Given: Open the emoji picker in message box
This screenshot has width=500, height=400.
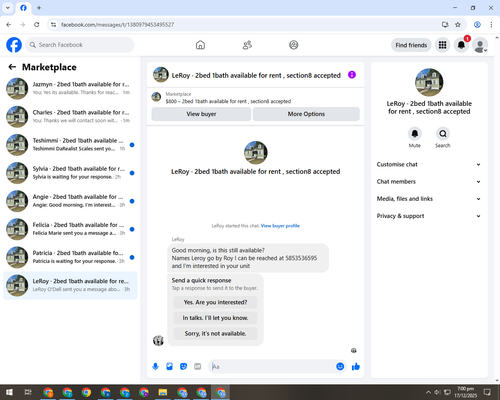Looking at the screenshot, I should point(340,367).
